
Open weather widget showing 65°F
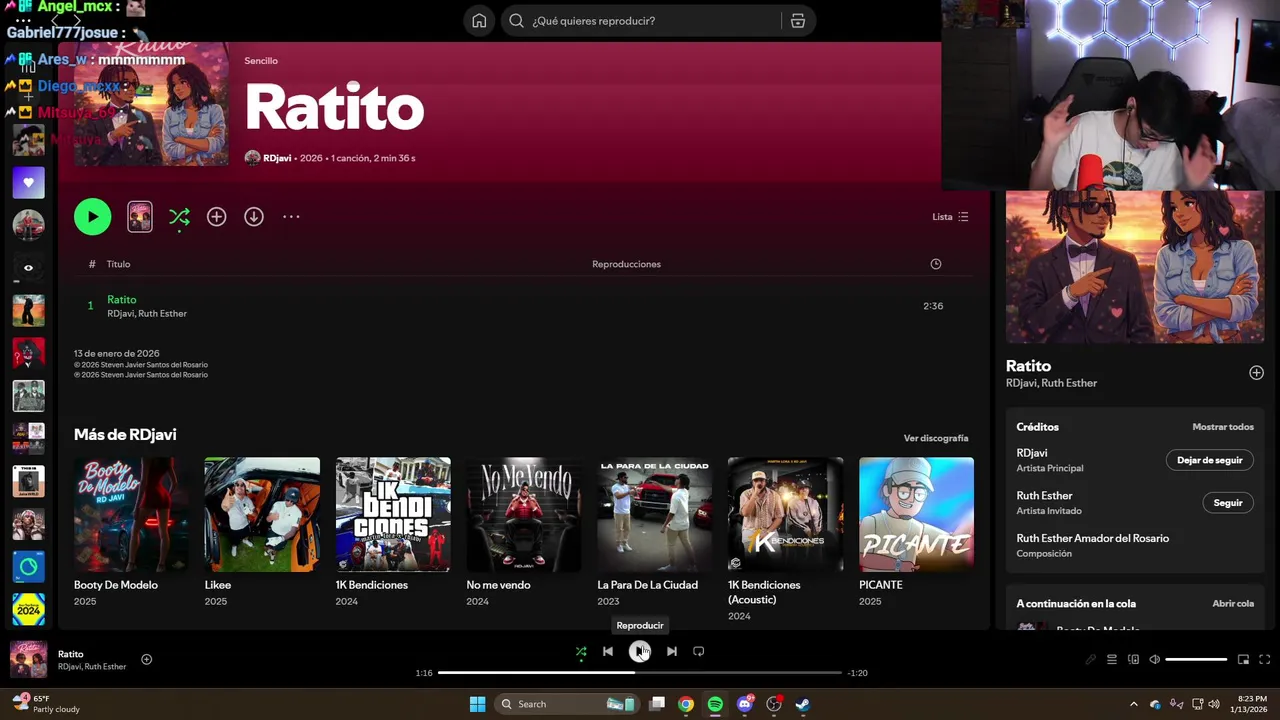pyautogui.click(x=45, y=704)
